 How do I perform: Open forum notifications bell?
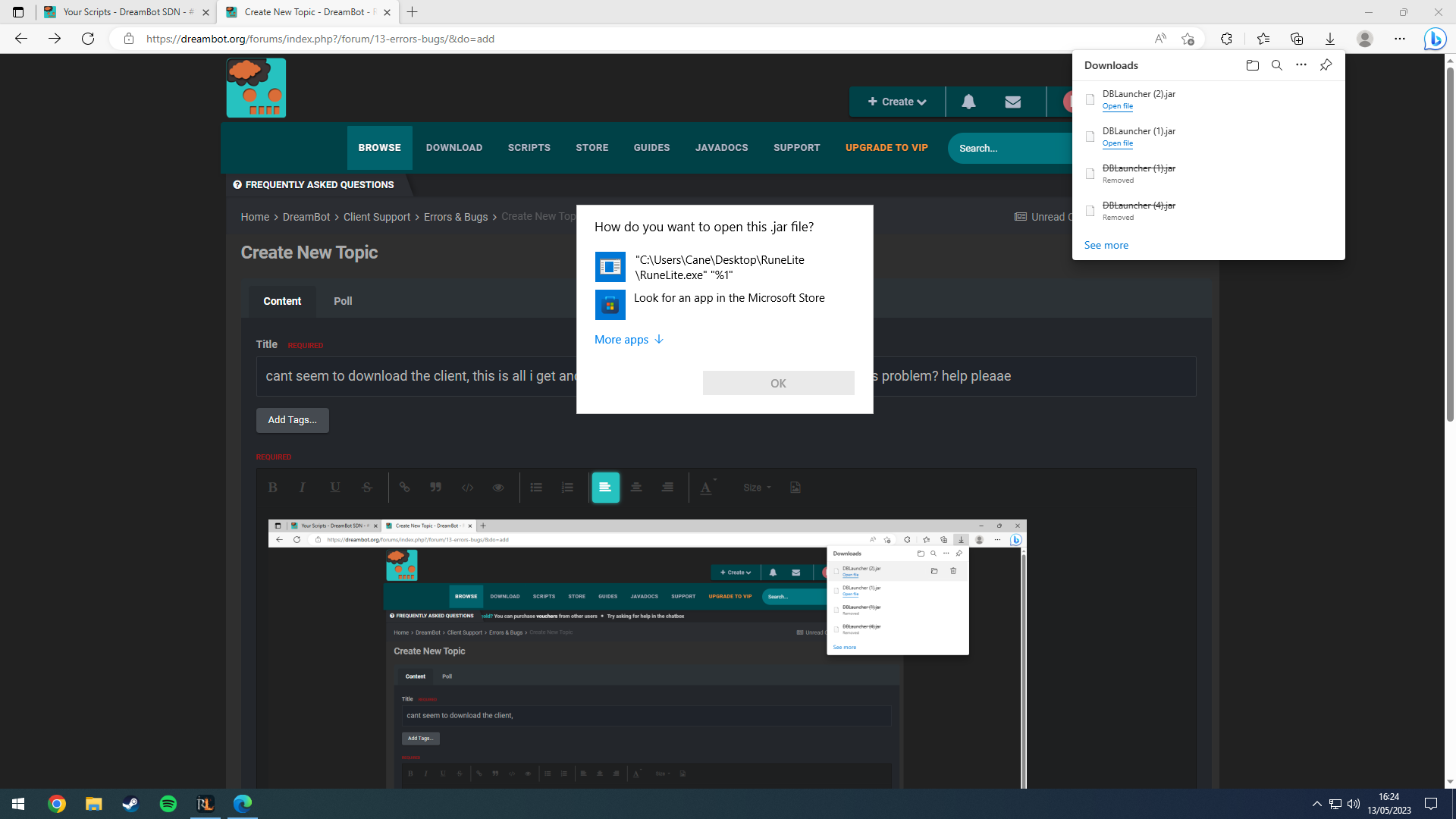pyautogui.click(x=968, y=102)
